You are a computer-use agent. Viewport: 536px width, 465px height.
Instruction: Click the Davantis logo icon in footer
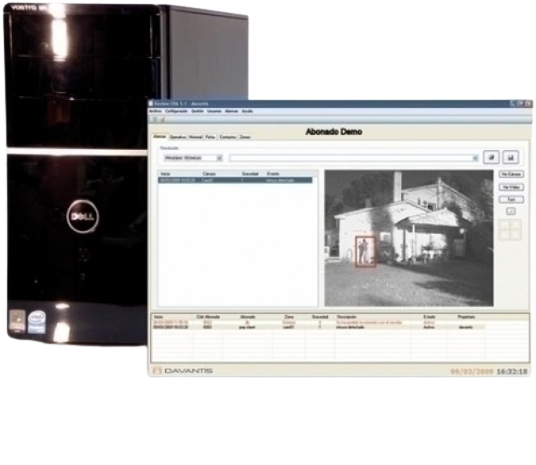157,371
